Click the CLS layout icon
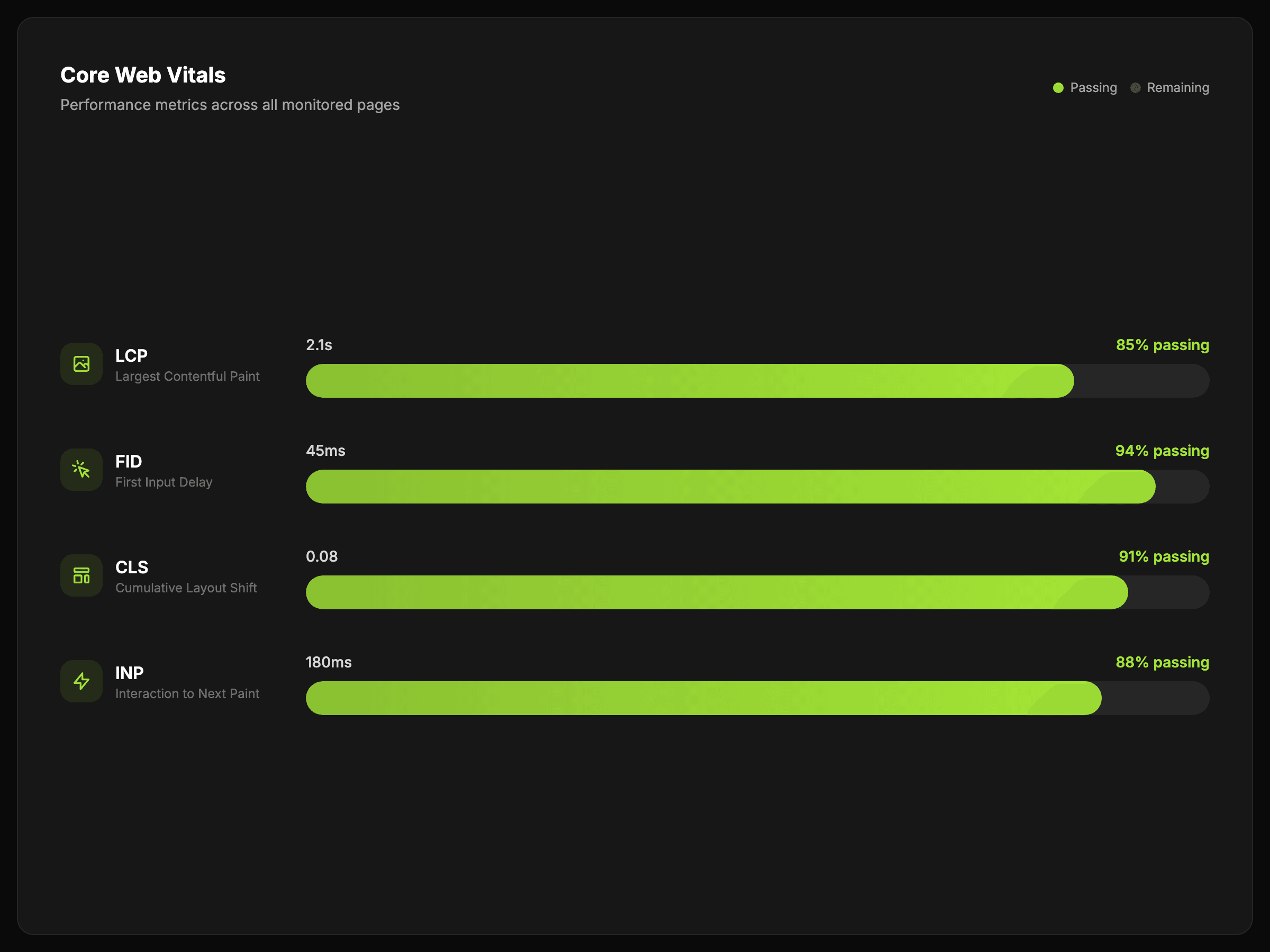The height and width of the screenshot is (952, 1270). [81, 575]
